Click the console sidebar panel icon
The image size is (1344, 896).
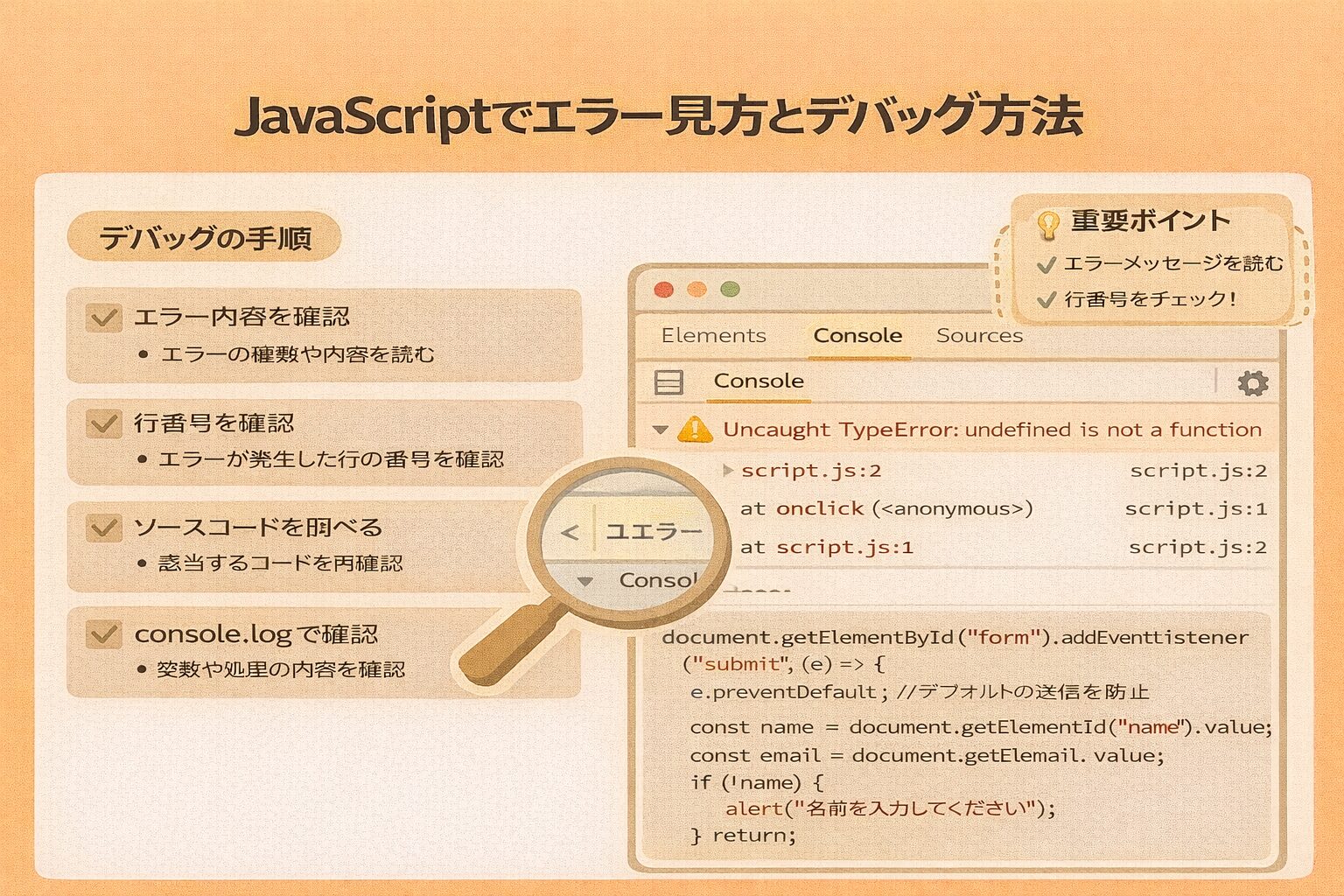669,382
